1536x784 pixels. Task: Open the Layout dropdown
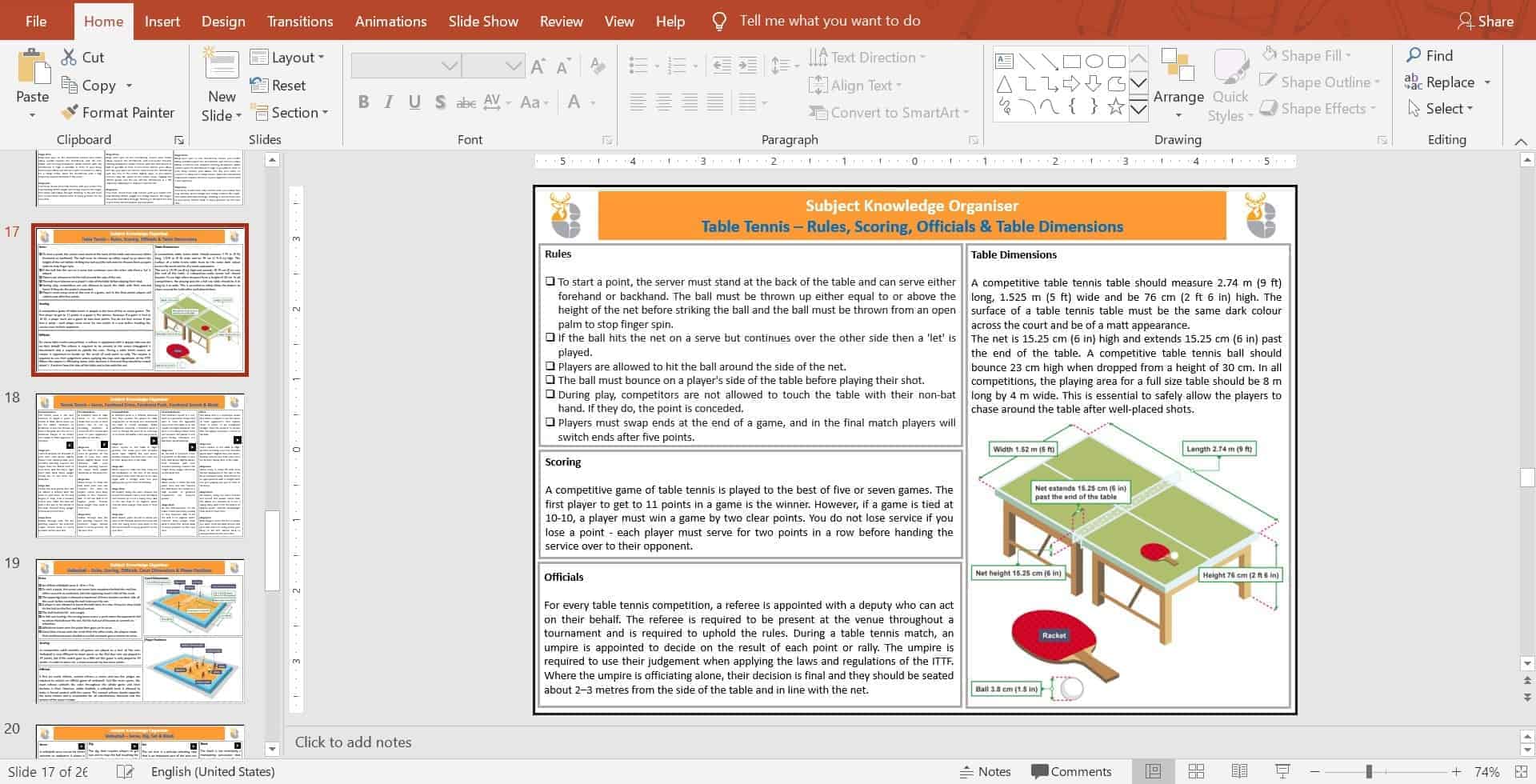click(288, 58)
